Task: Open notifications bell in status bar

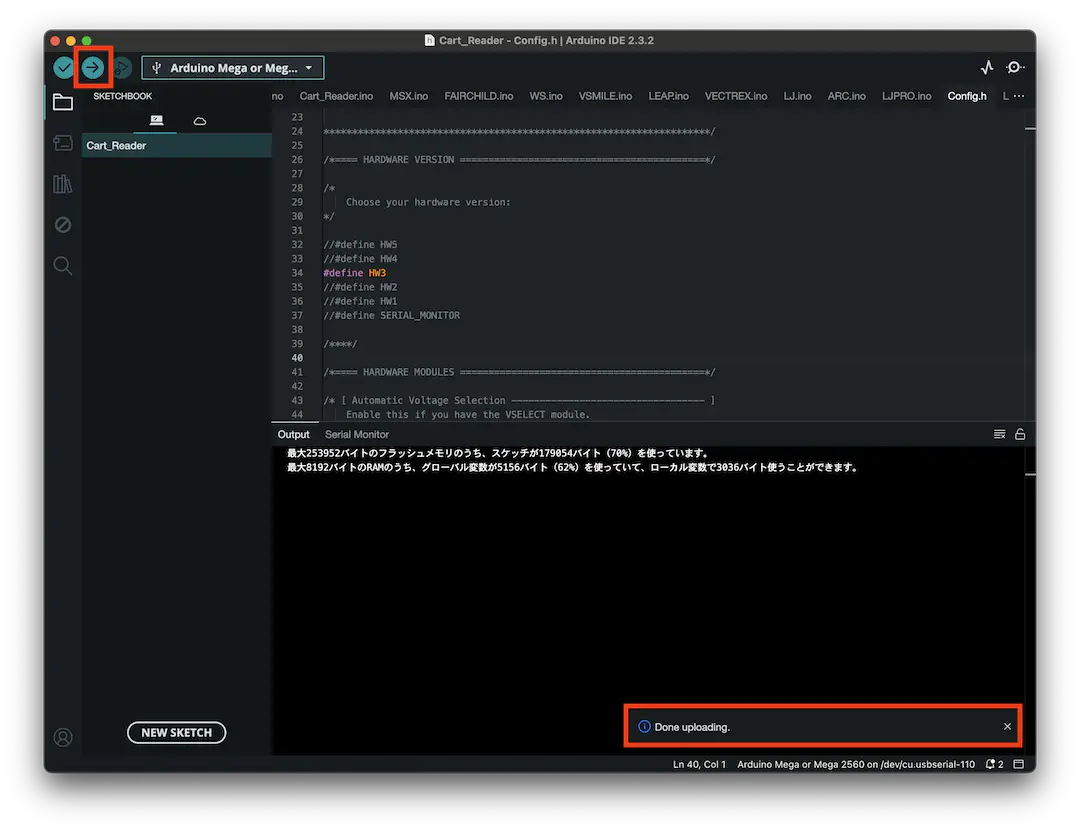Action: coord(995,764)
